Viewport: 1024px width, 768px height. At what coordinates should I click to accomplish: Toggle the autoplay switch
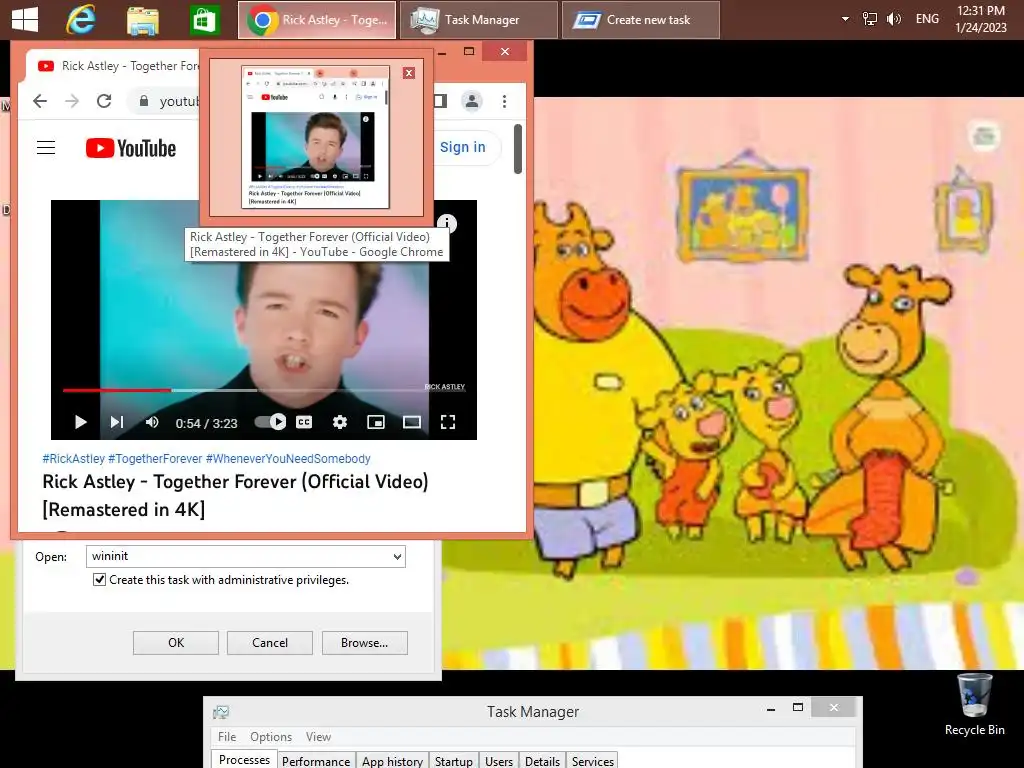point(270,422)
